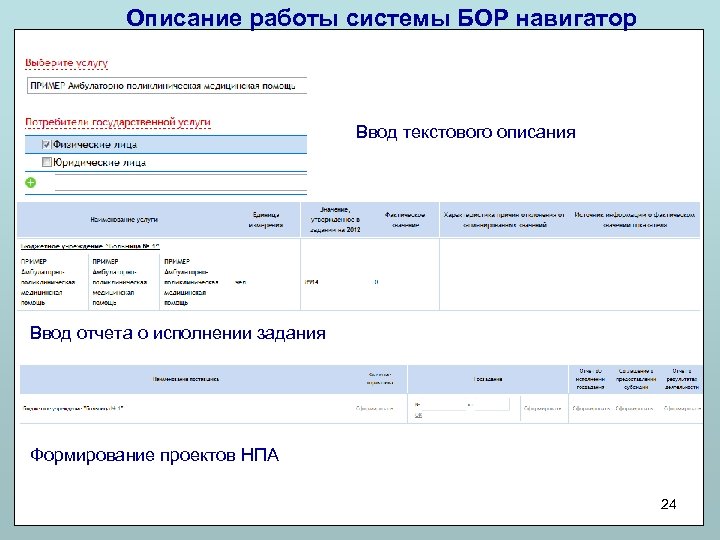Viewport: 720px width, 540px height.
Task: Click the Госзадание column header
Action: [488, 379]
